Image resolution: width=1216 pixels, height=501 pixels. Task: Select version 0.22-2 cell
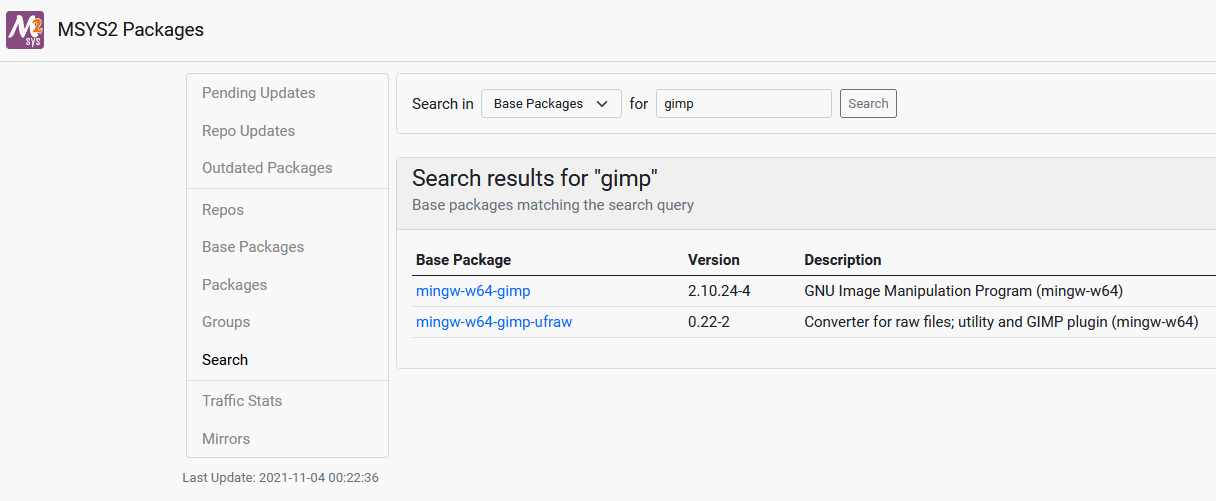(x=709, y=322)
